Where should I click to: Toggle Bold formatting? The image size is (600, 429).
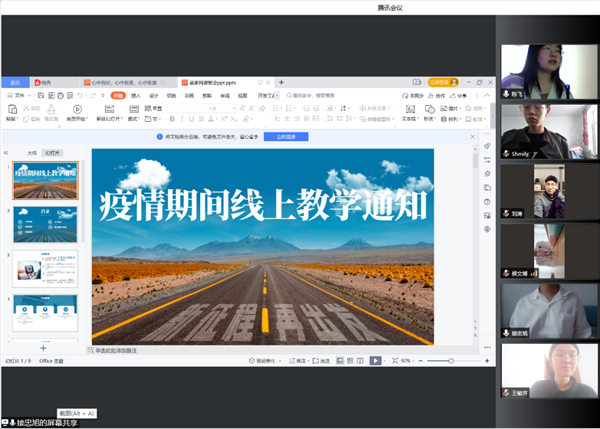point(172,119)
